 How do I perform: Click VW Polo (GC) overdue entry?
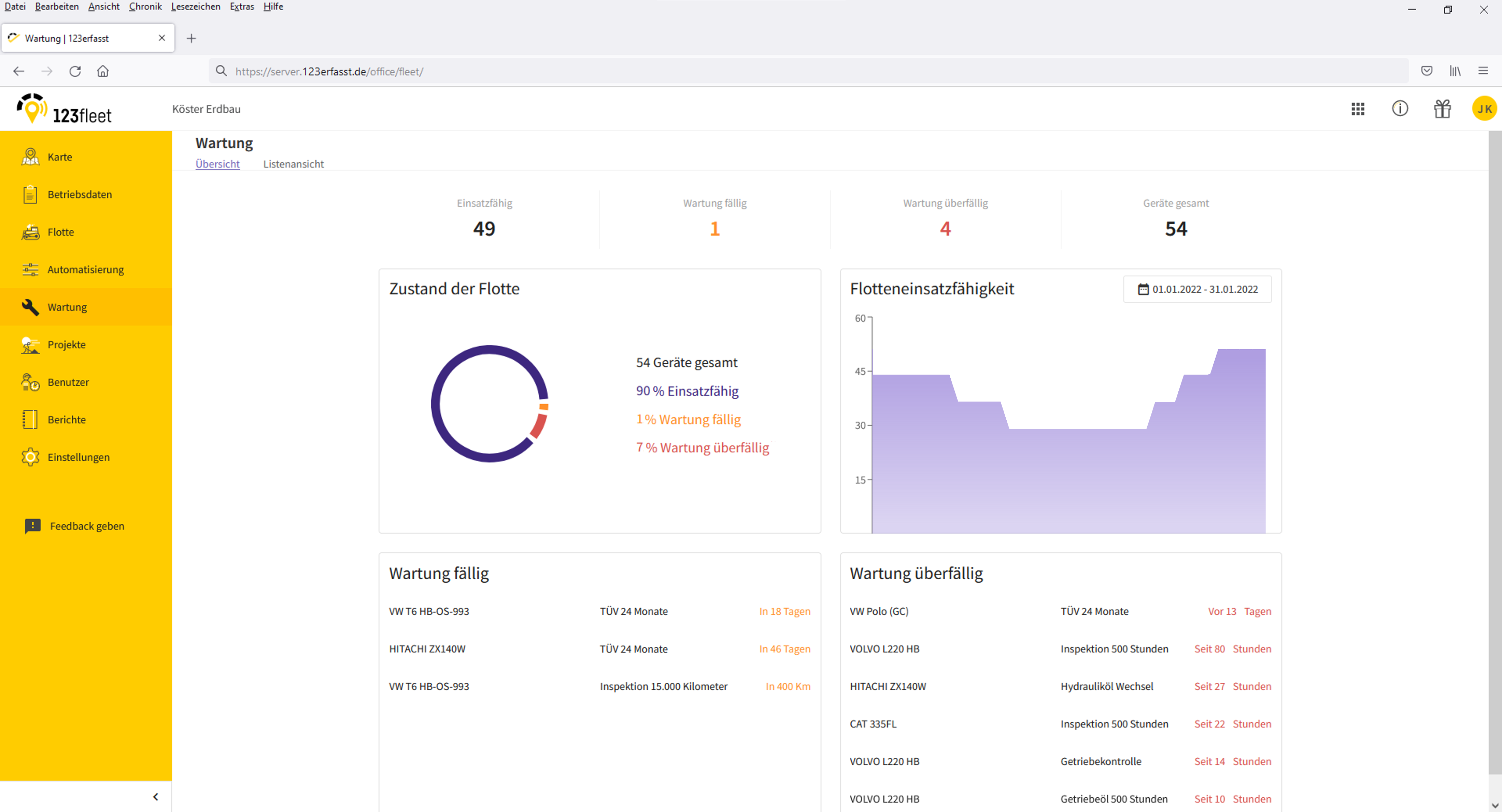(879, 611)
